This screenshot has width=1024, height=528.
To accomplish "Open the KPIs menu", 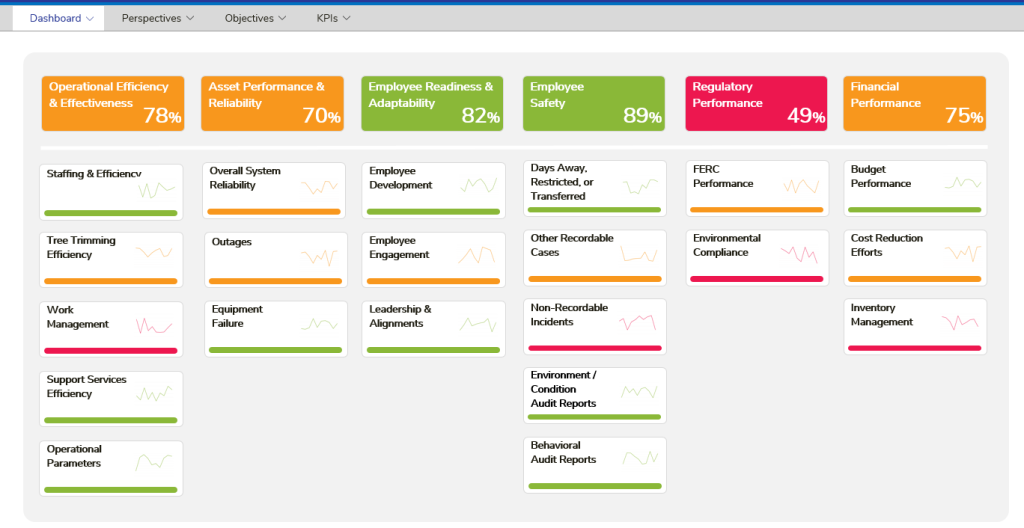I will coord(333,18).
